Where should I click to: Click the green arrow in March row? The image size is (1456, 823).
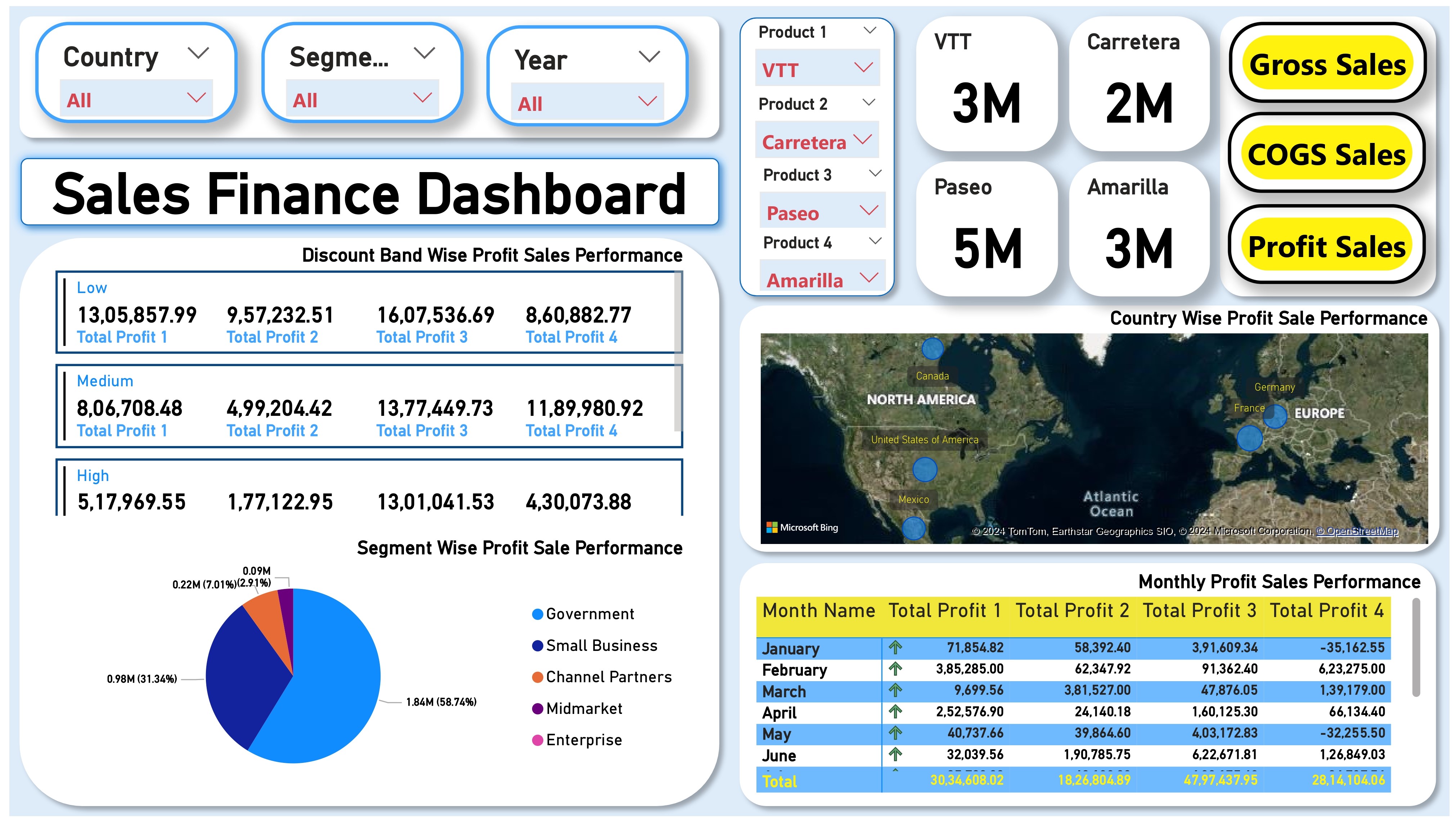[x=895, y=690]
